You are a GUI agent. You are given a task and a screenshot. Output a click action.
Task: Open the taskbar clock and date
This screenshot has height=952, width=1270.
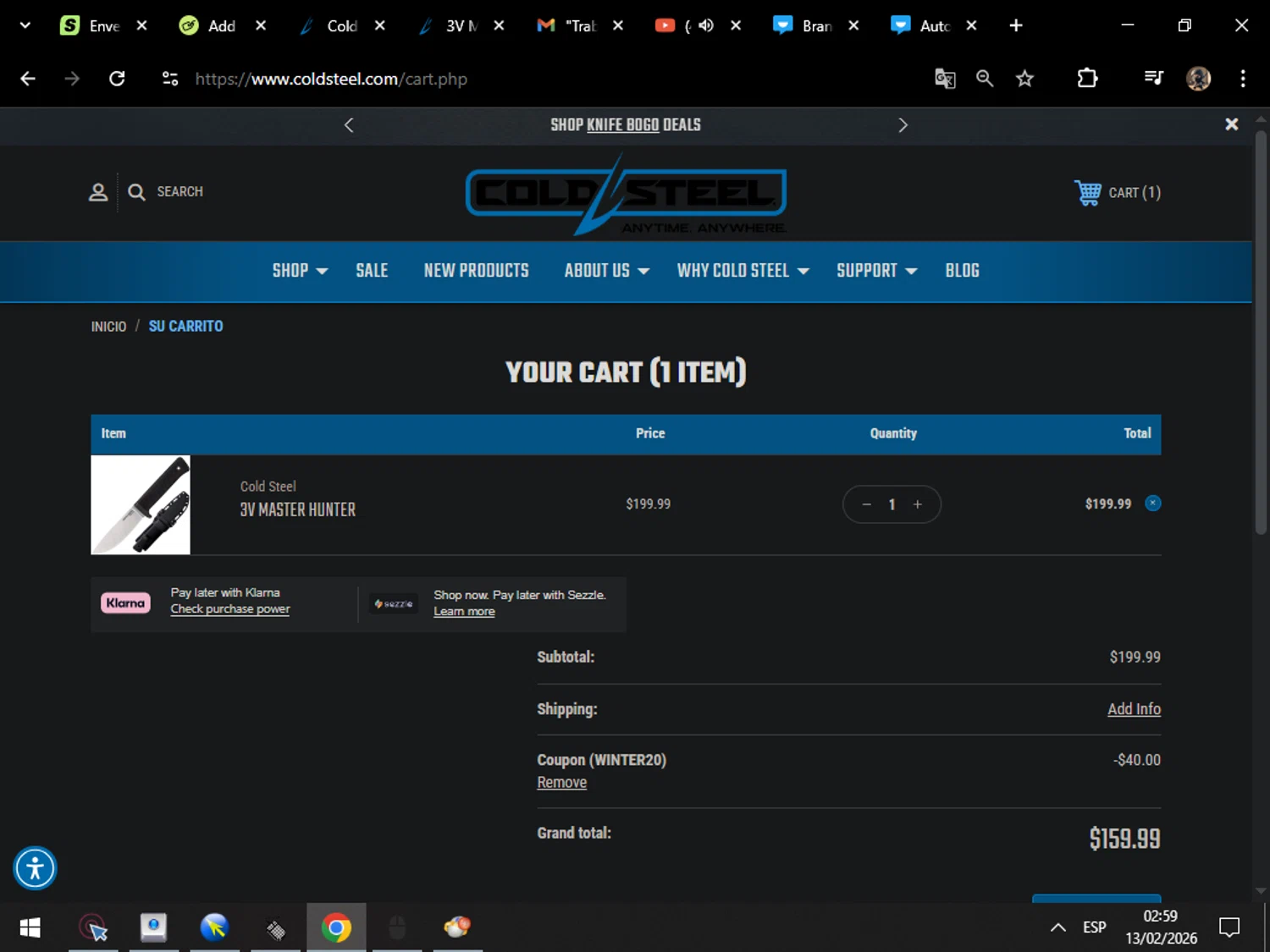pos(1161,927)
